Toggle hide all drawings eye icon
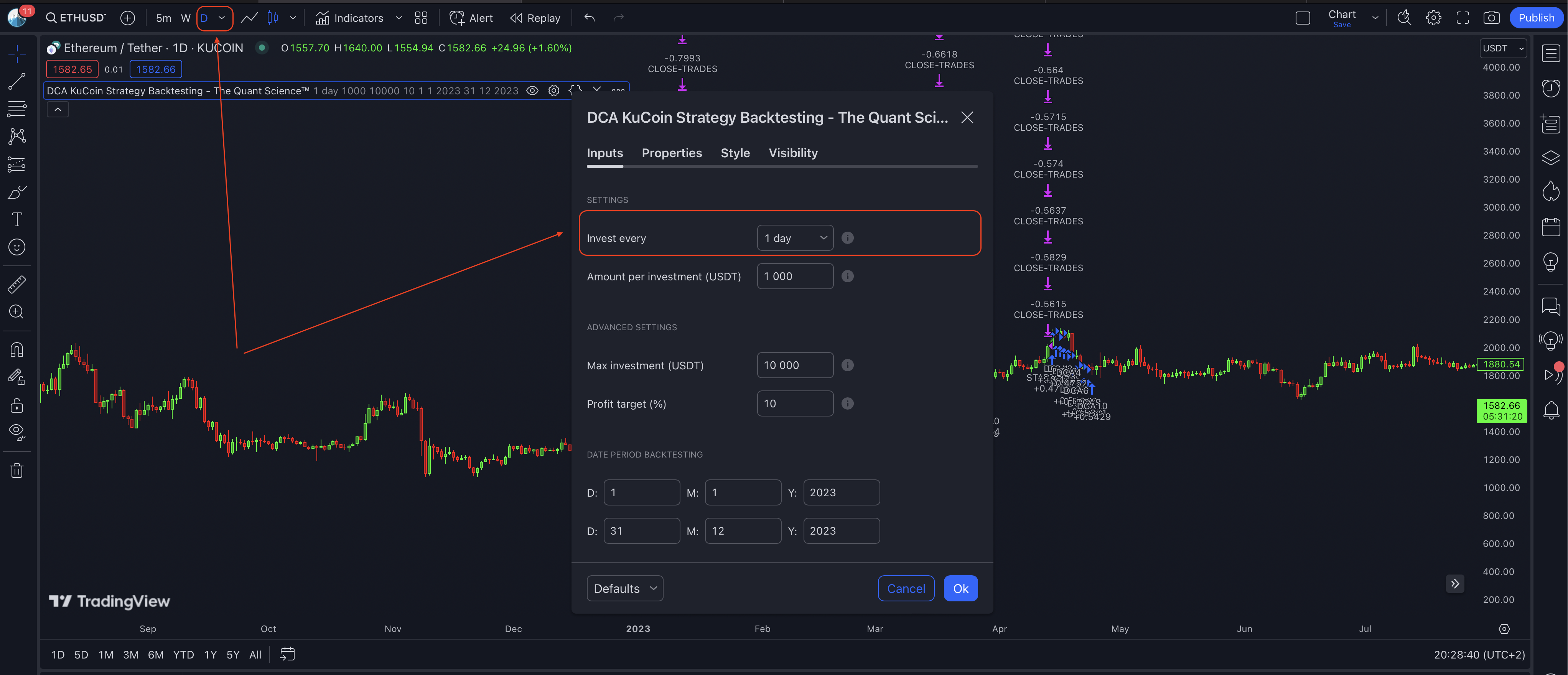 click(x=17, y=432)
